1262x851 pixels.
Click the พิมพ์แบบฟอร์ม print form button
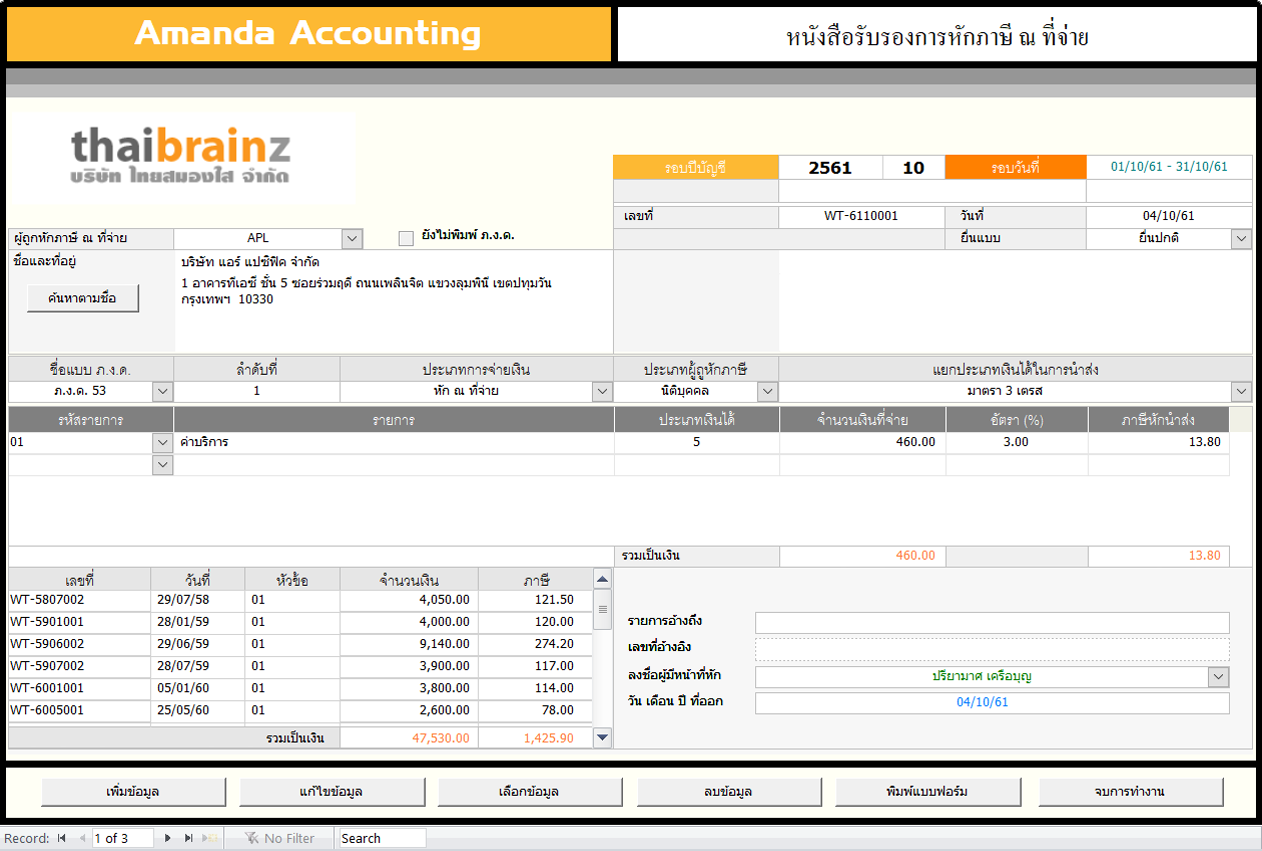[927, 792]
